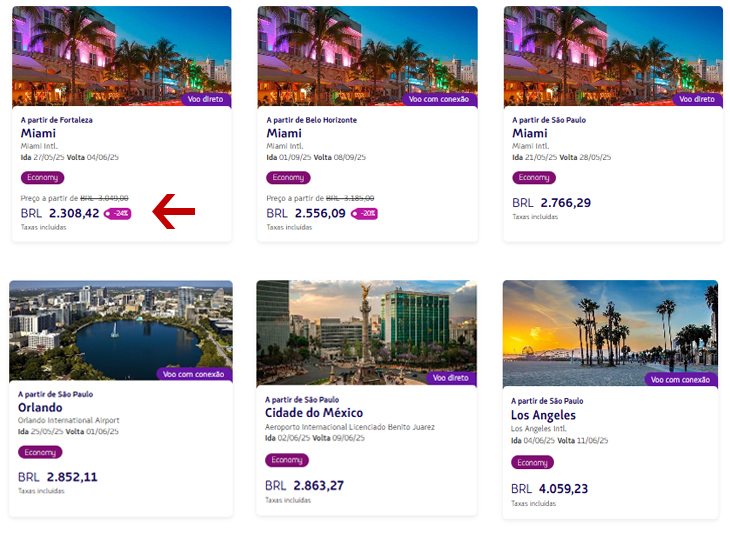Select the Economy badge on Fortaleza Miami card
The width and height of the screenshot is (730, 533).
(42, 177)
